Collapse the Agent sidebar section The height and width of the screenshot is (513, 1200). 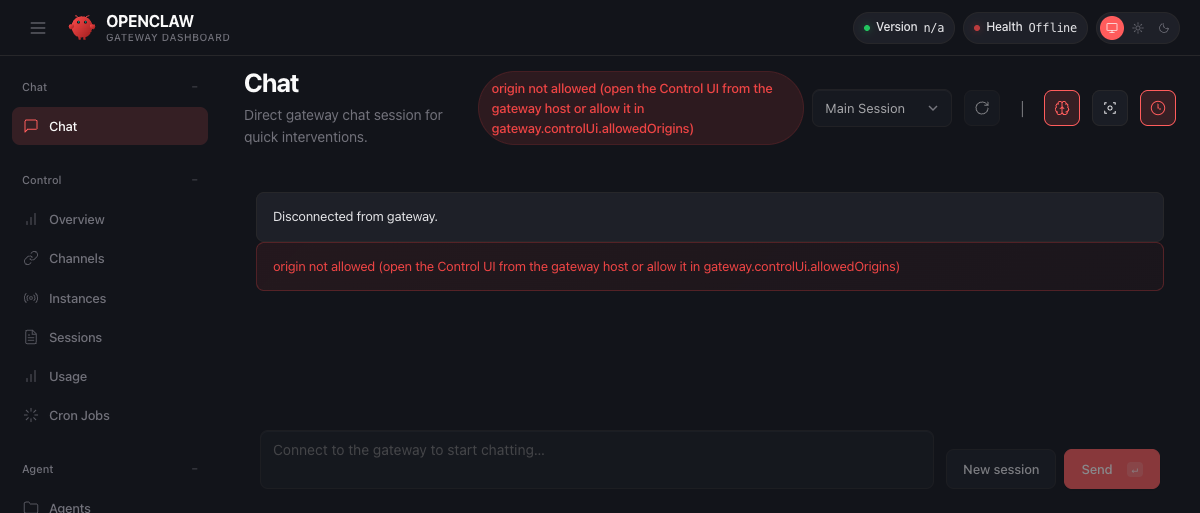pos(194,469)
